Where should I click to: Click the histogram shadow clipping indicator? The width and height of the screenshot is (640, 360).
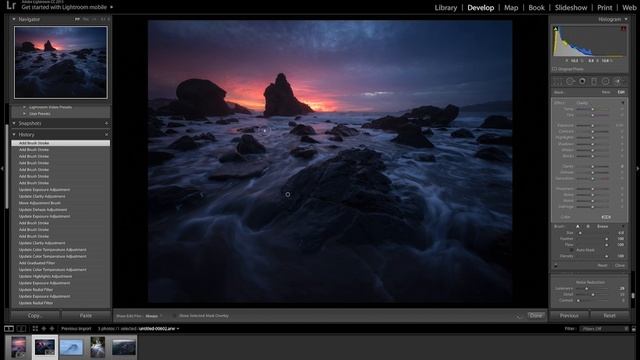pyautogui.click(x=556, y=29)
